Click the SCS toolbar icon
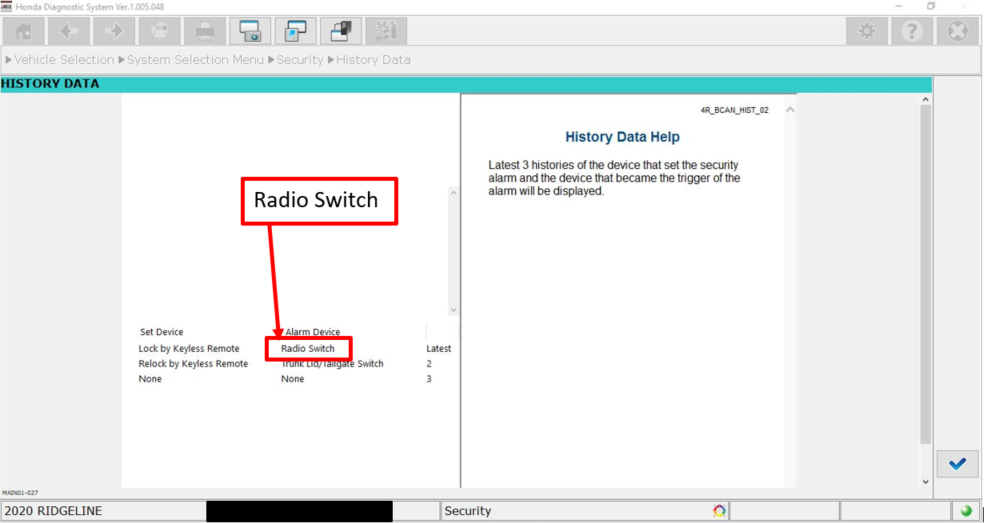This screenshot has height=523, width=984. point(385,31)
